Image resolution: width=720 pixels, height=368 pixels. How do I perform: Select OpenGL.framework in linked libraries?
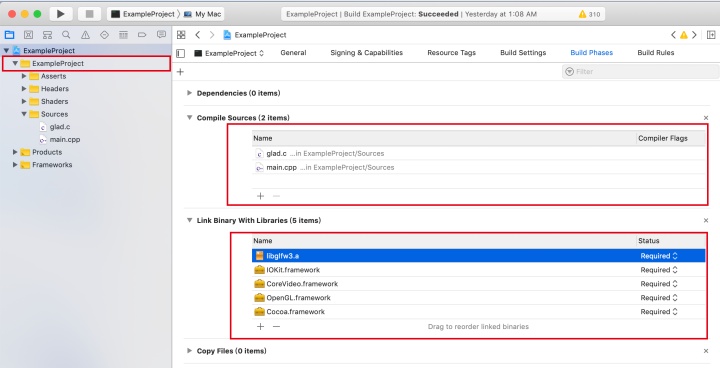(478, 298)
